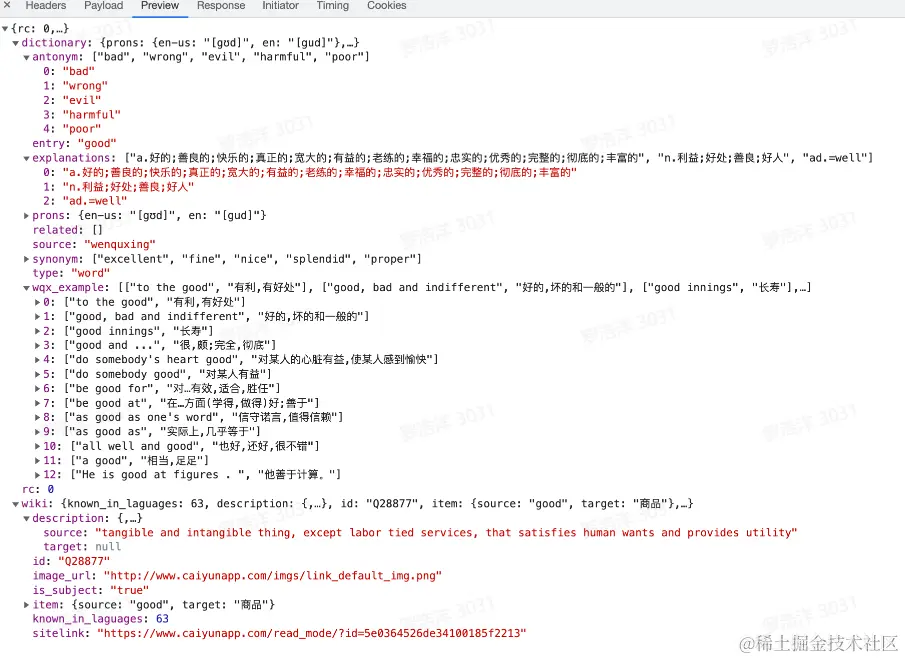Expand item 1 "good, bad and indifferent"
Image resolution: width=905 pixels, height=660 pixels.
point(38,317)
